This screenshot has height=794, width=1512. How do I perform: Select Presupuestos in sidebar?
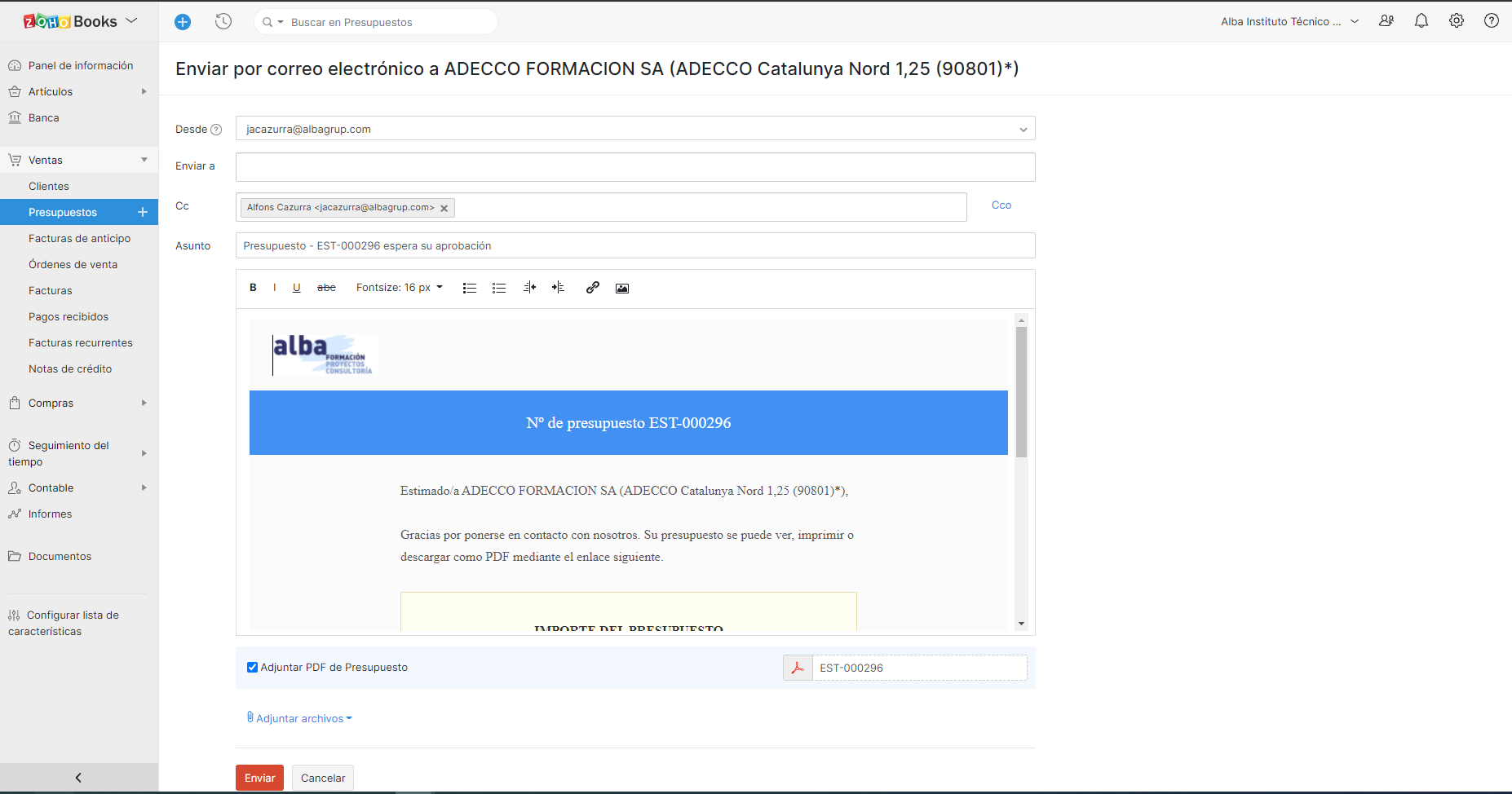(x=63, y=212)
